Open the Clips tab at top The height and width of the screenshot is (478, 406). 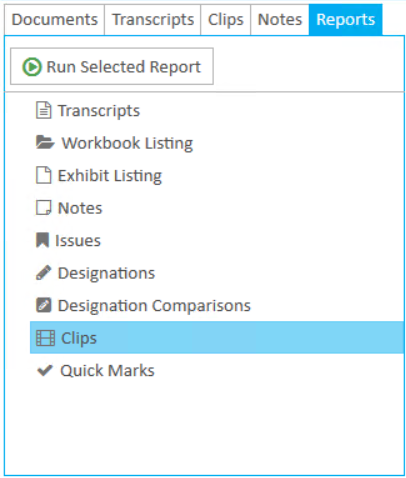pyautogui.click(x=226, y=19)
